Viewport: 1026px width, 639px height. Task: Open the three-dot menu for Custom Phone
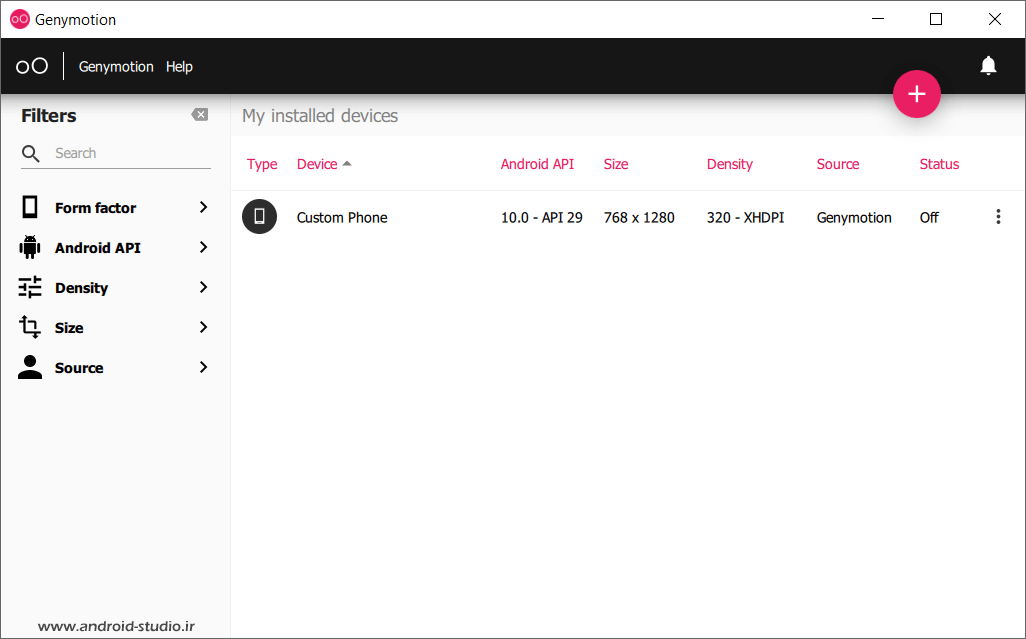pos(997,217)
